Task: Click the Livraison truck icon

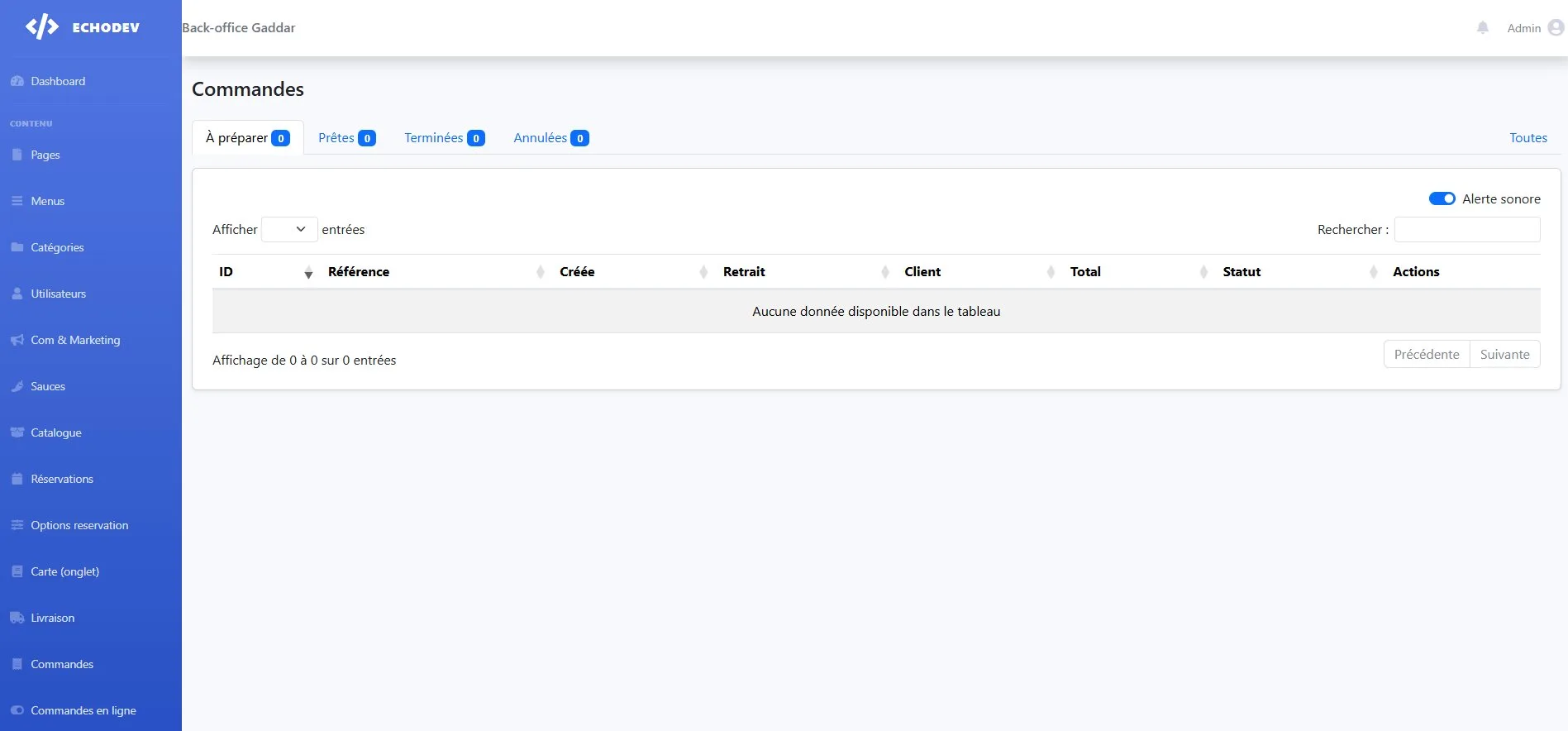Action: coord(17,618)
